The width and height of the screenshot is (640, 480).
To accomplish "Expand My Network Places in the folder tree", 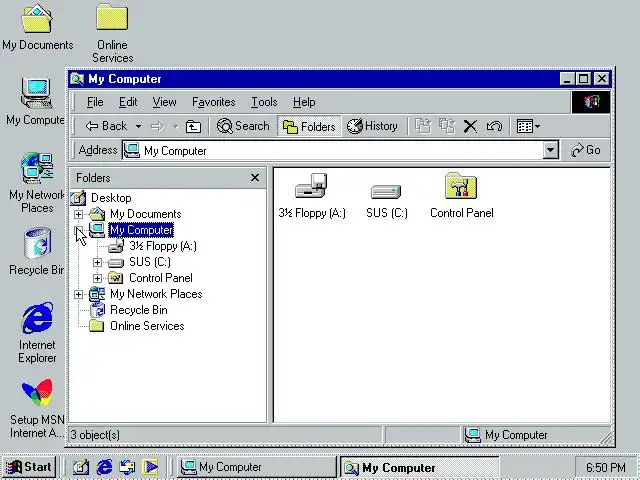I will point(78,294).
